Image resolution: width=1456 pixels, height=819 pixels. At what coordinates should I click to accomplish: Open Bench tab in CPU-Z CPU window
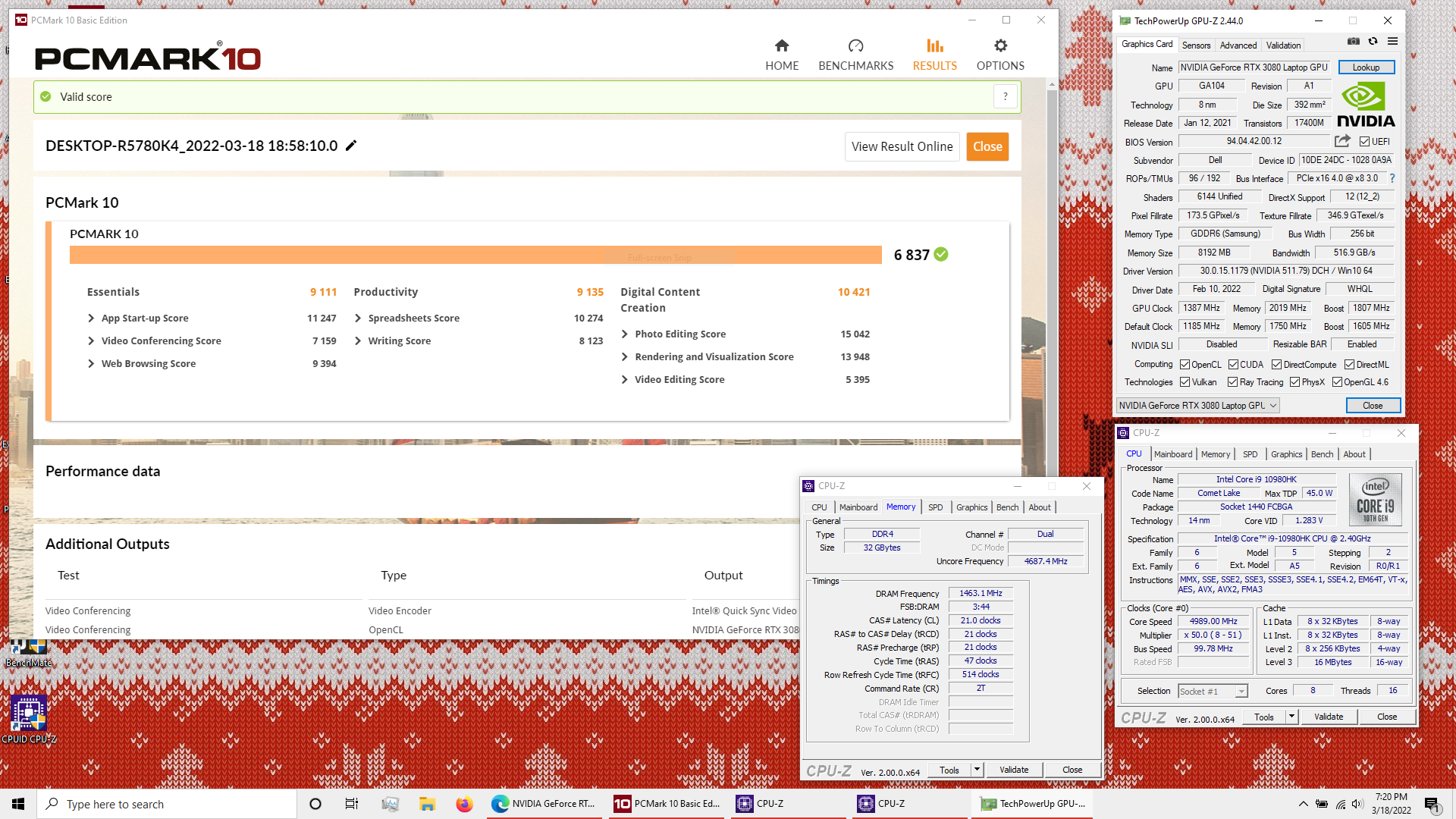pyautogui.click(x=1322, y=454)
